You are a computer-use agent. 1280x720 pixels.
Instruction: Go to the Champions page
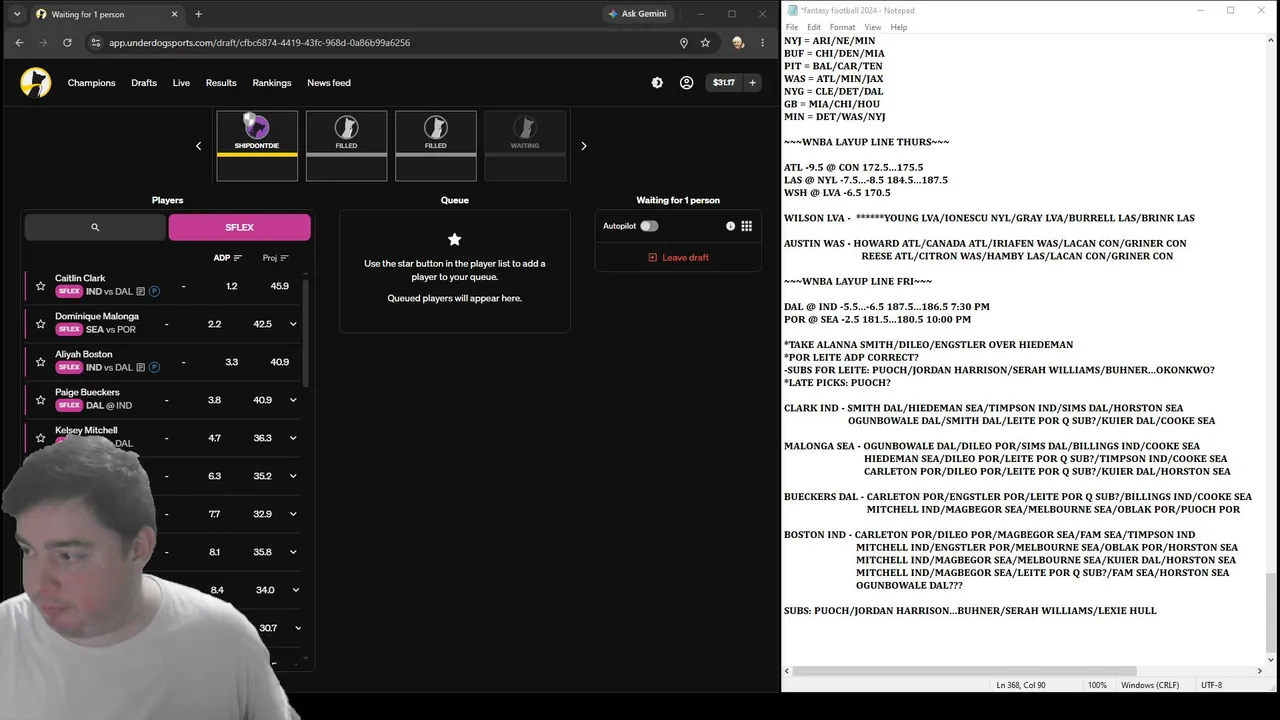coord(91,83)
